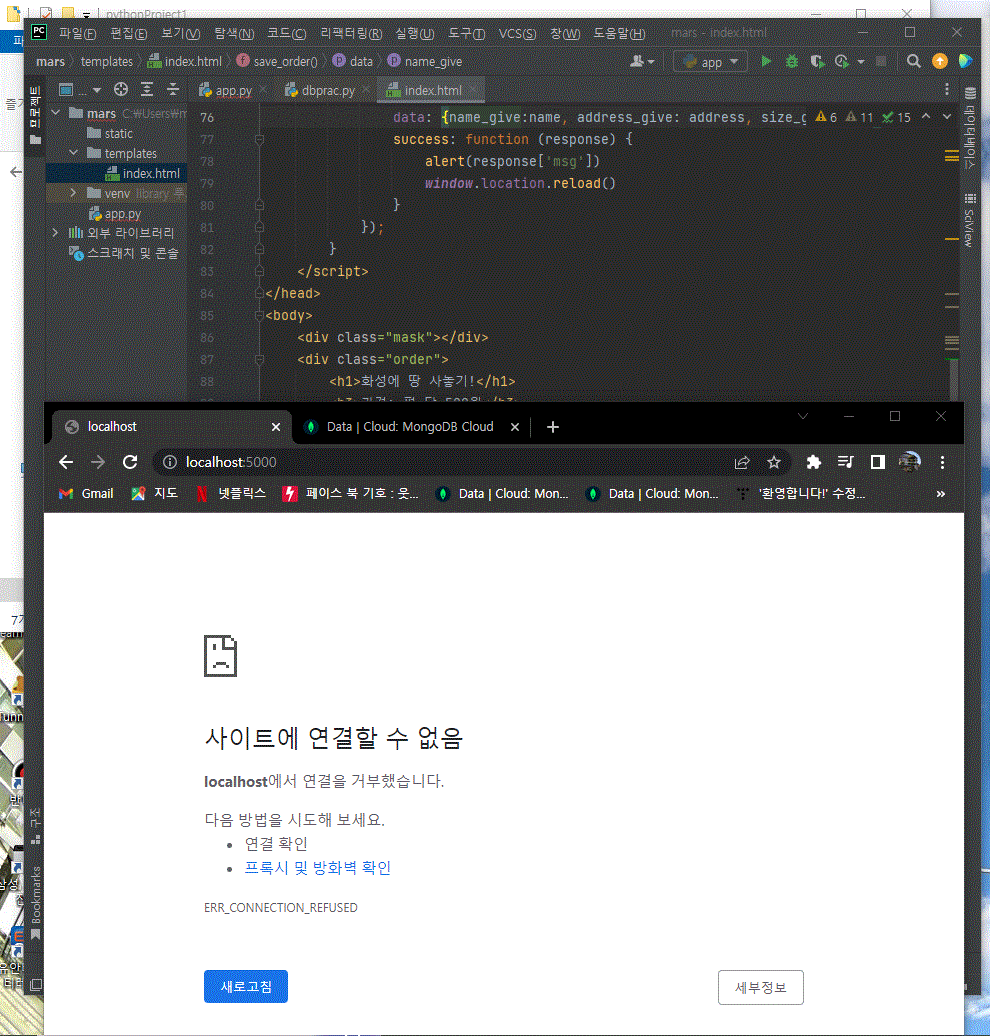Image resolution: width=990 pixels, height=1036 pixels.
Task: Open 페이스 북 기호 bookmark
Action: pyautogui.click(x=351, y=494)
